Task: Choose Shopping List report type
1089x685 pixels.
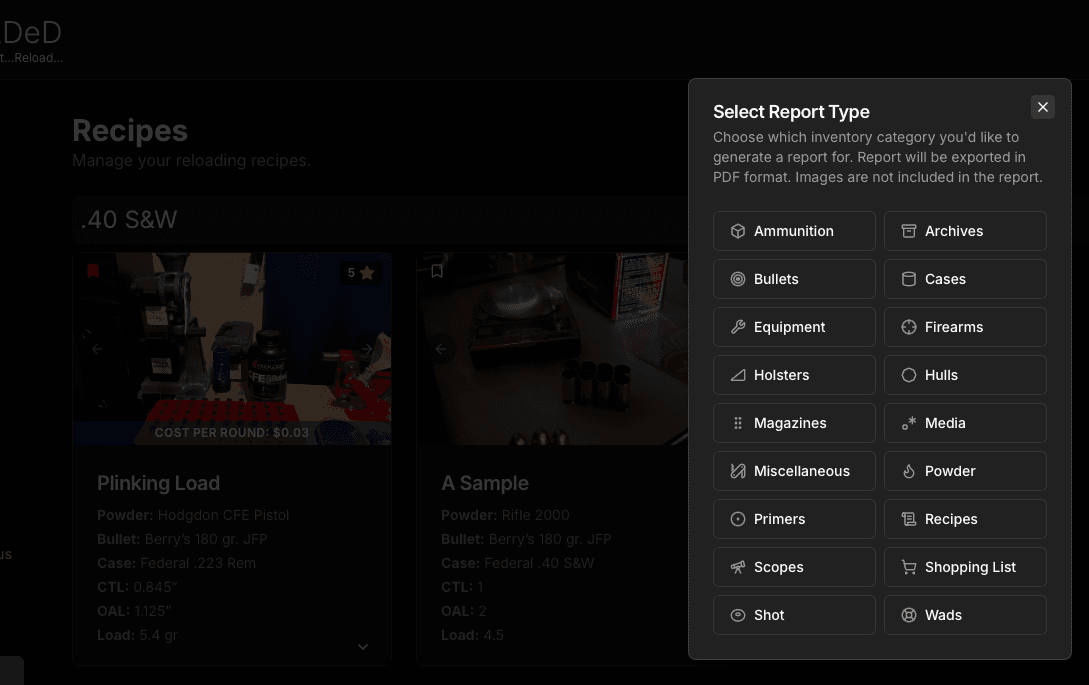Action: pos(965,567)
